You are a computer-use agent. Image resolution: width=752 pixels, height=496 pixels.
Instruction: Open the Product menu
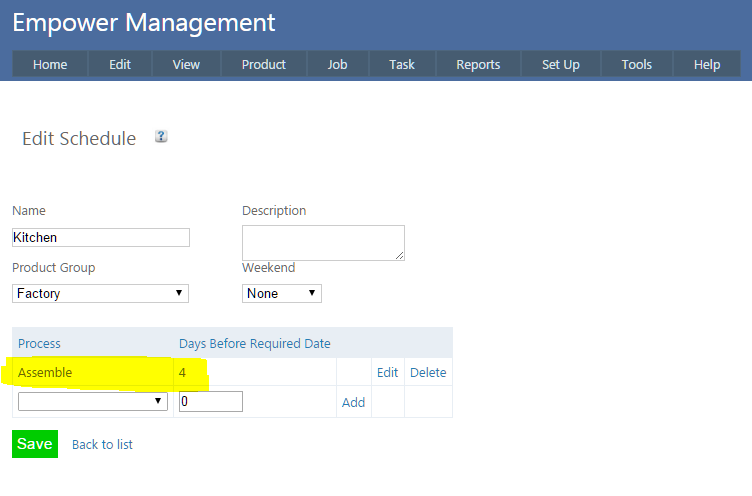click(264, 64)
